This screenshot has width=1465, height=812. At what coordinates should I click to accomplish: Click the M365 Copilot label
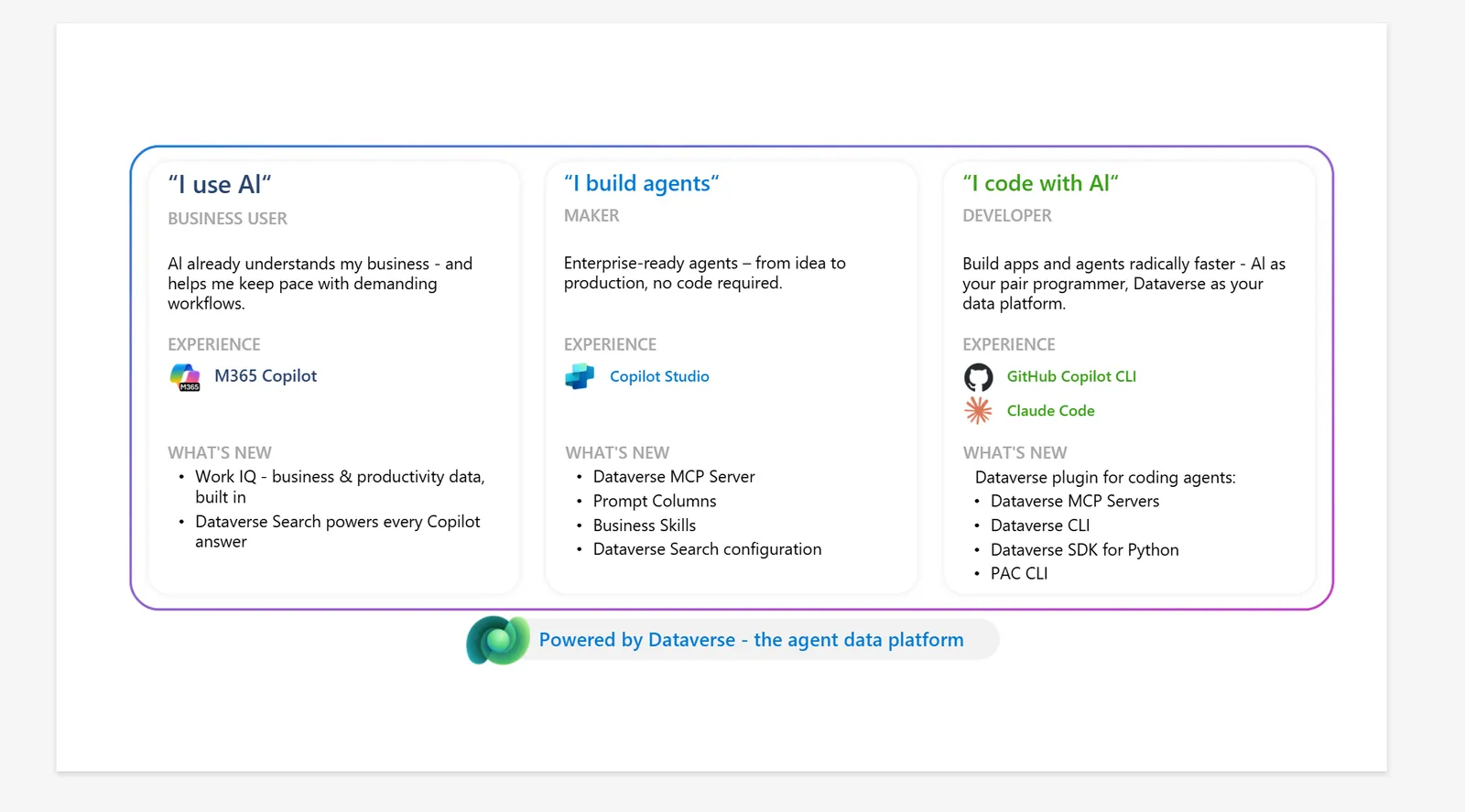266,376
